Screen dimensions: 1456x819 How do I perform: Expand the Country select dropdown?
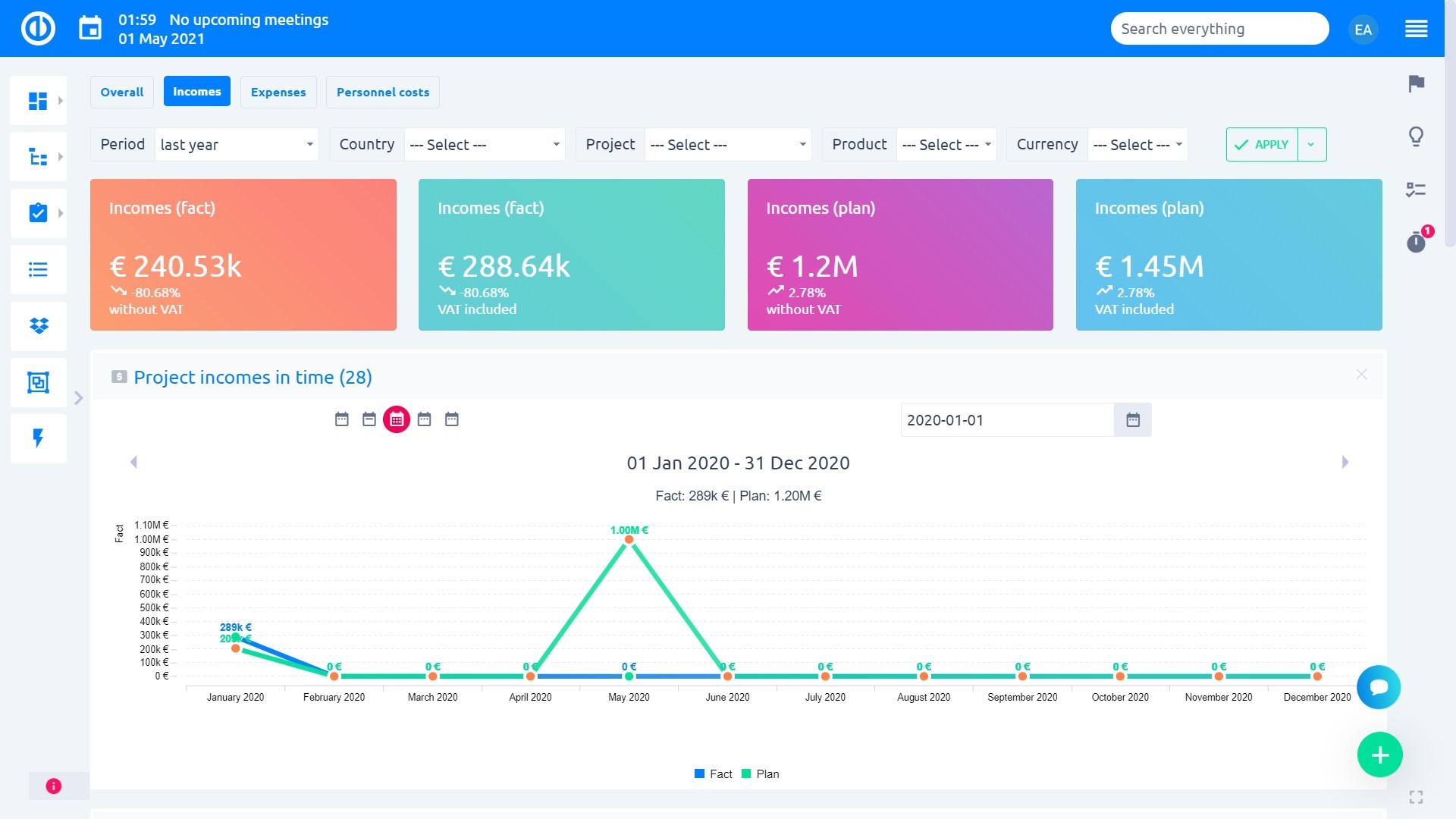484,144
